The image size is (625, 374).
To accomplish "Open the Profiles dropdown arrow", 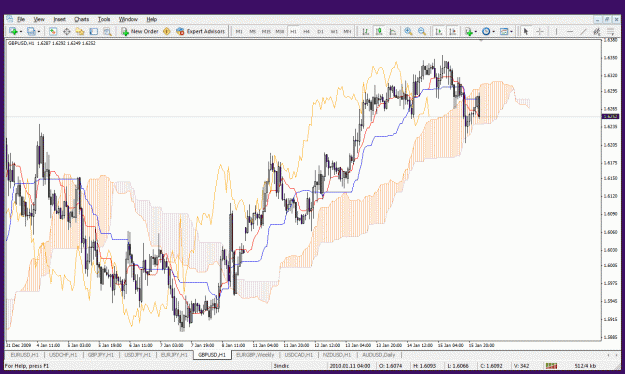I will click(x=38, y=31).
